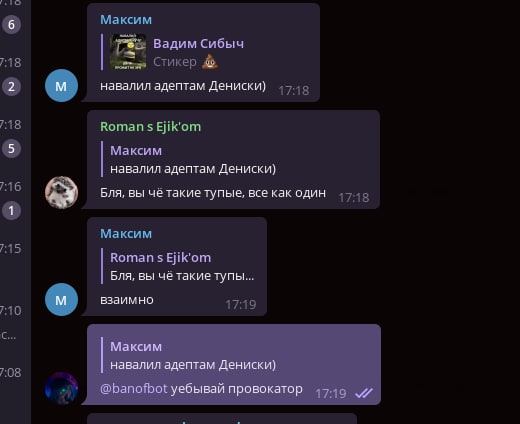Viewport: 520px width, 424px height.
Task: Open the chat with unread badge 2
Action: click(x=11, y=87)
